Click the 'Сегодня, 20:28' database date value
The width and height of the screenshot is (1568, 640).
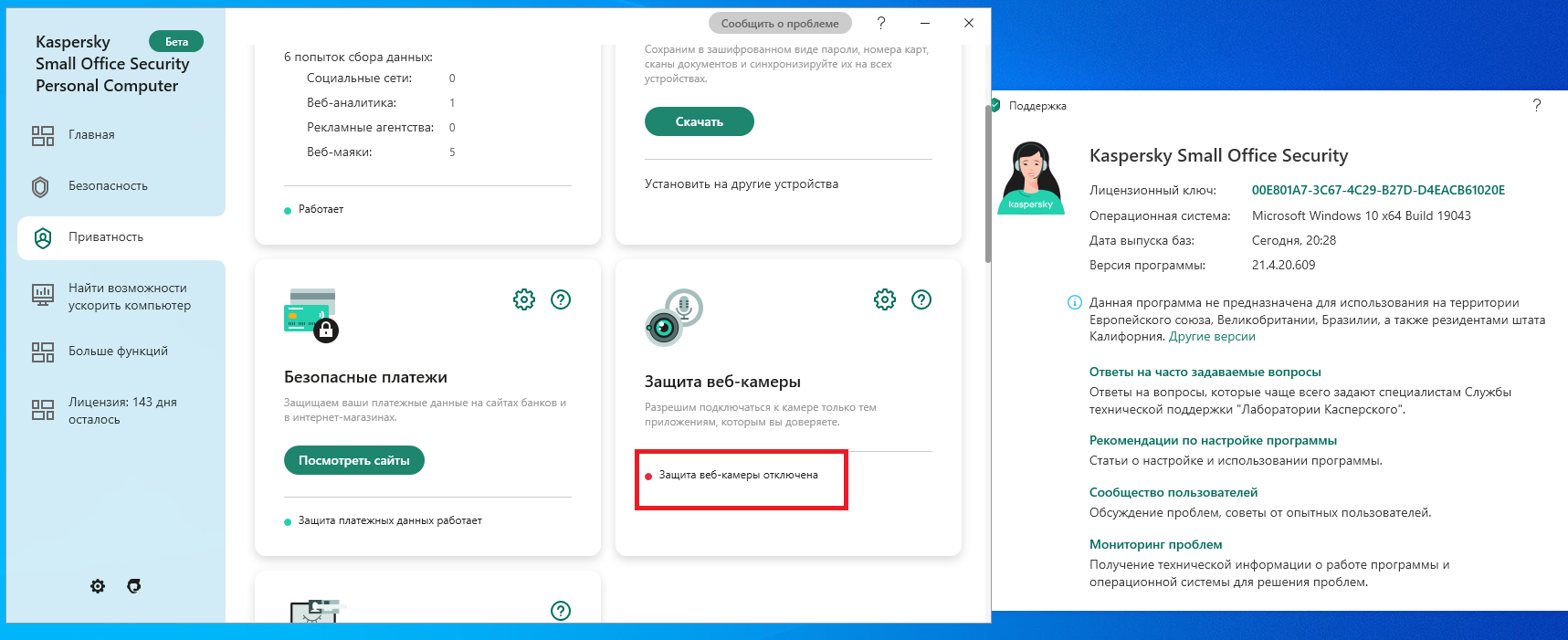tap(1294, 240)
